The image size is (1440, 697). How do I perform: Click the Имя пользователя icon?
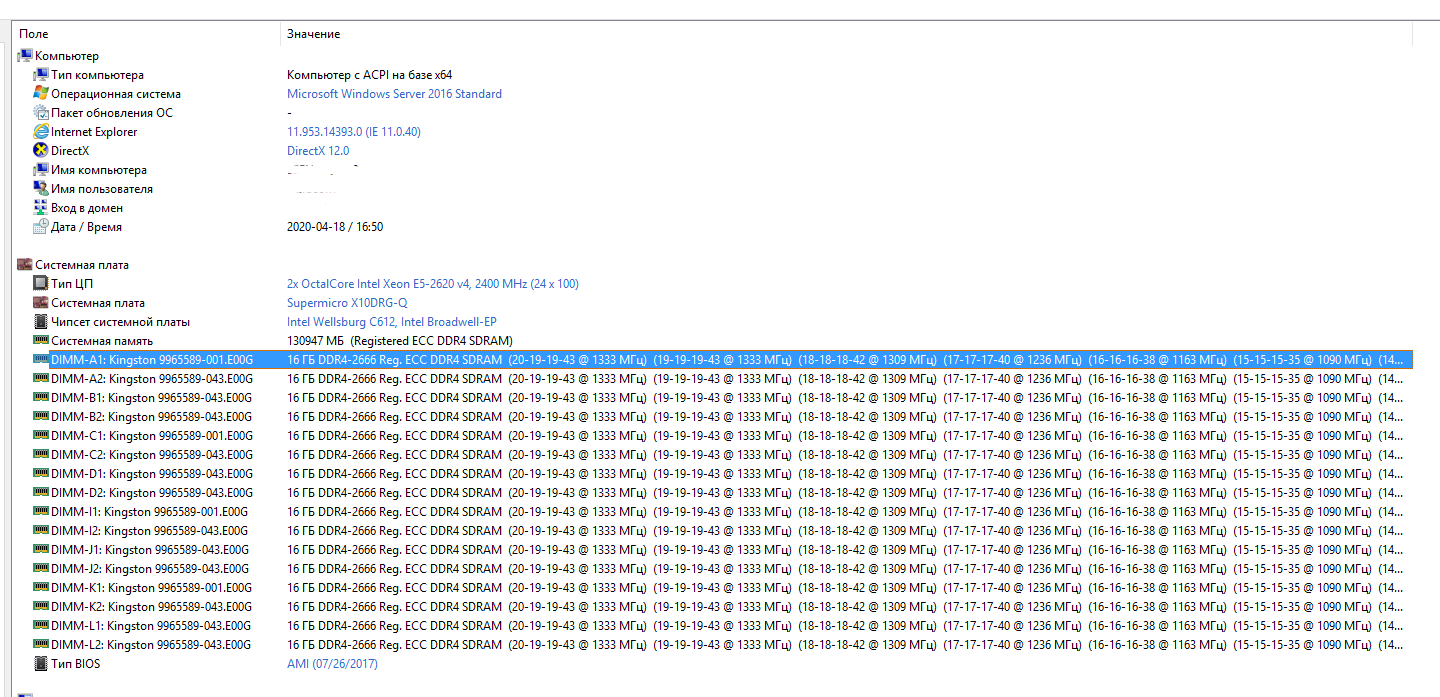click(x=41, y=189)
